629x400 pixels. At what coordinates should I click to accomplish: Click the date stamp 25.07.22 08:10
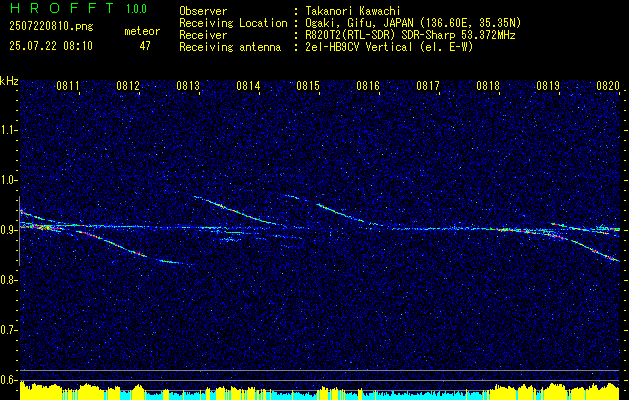click(51, 46)
